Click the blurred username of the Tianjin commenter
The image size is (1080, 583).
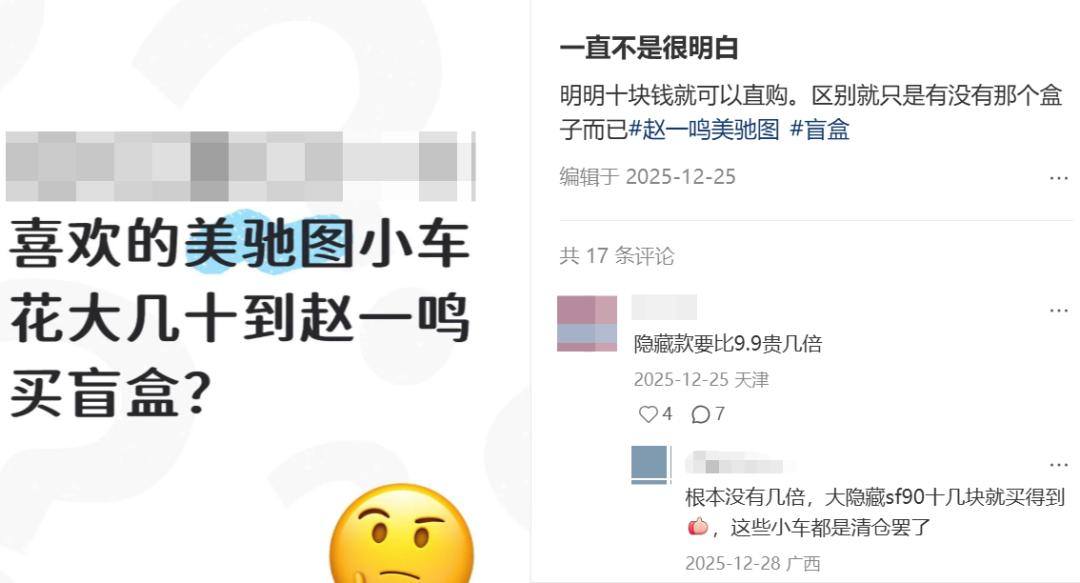[x=664, y=307]
